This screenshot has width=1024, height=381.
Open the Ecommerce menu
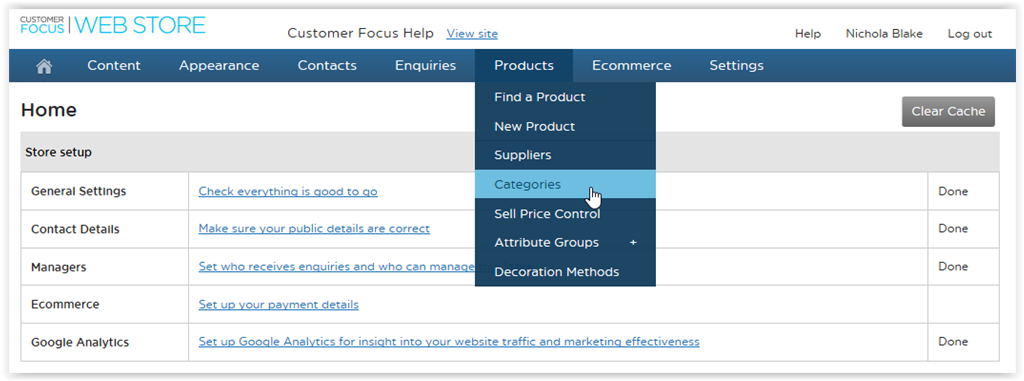pyautogui.click(x=632, y=65)
